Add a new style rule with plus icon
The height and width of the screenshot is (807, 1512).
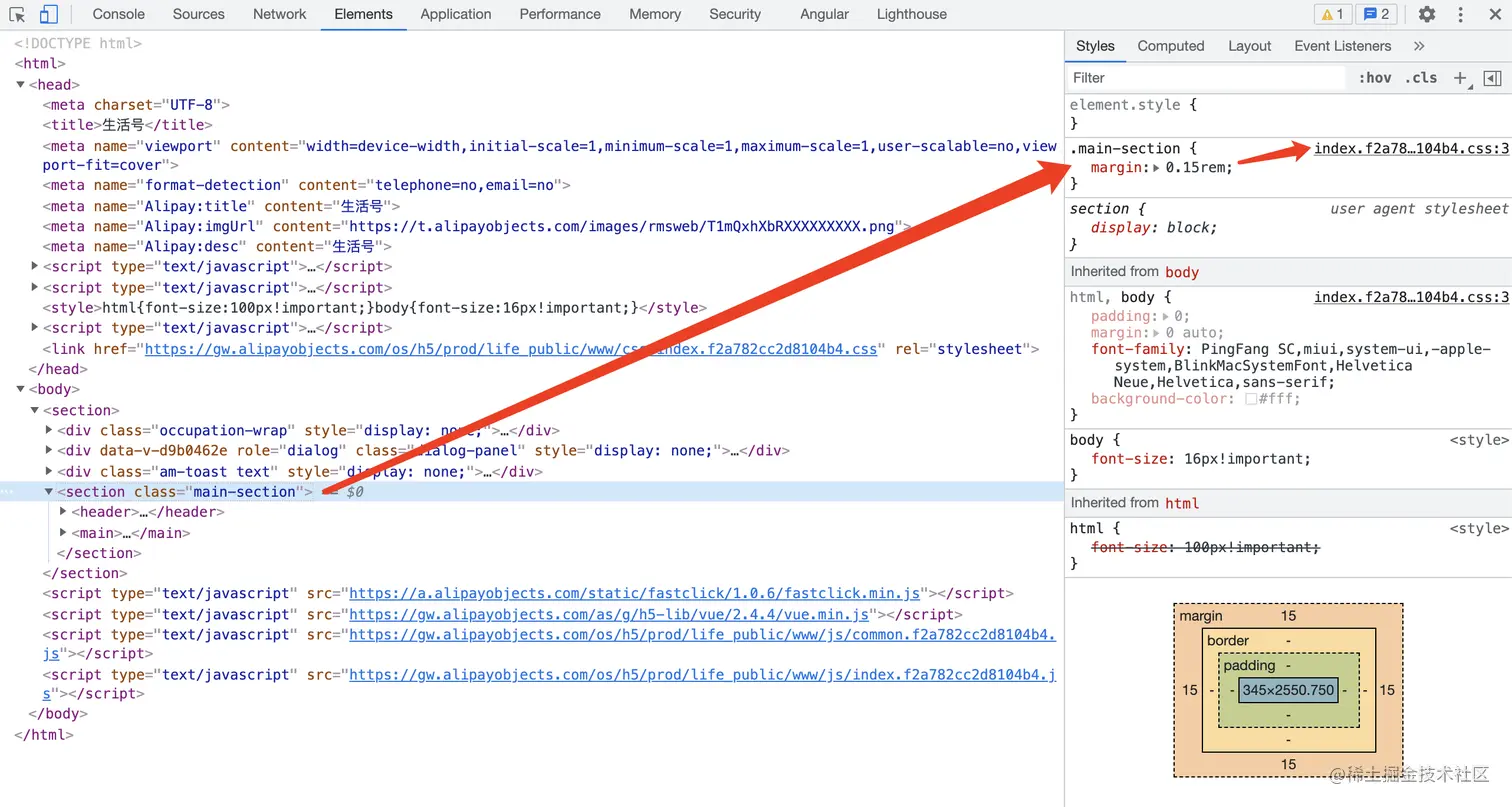[x=1460, y=77]
